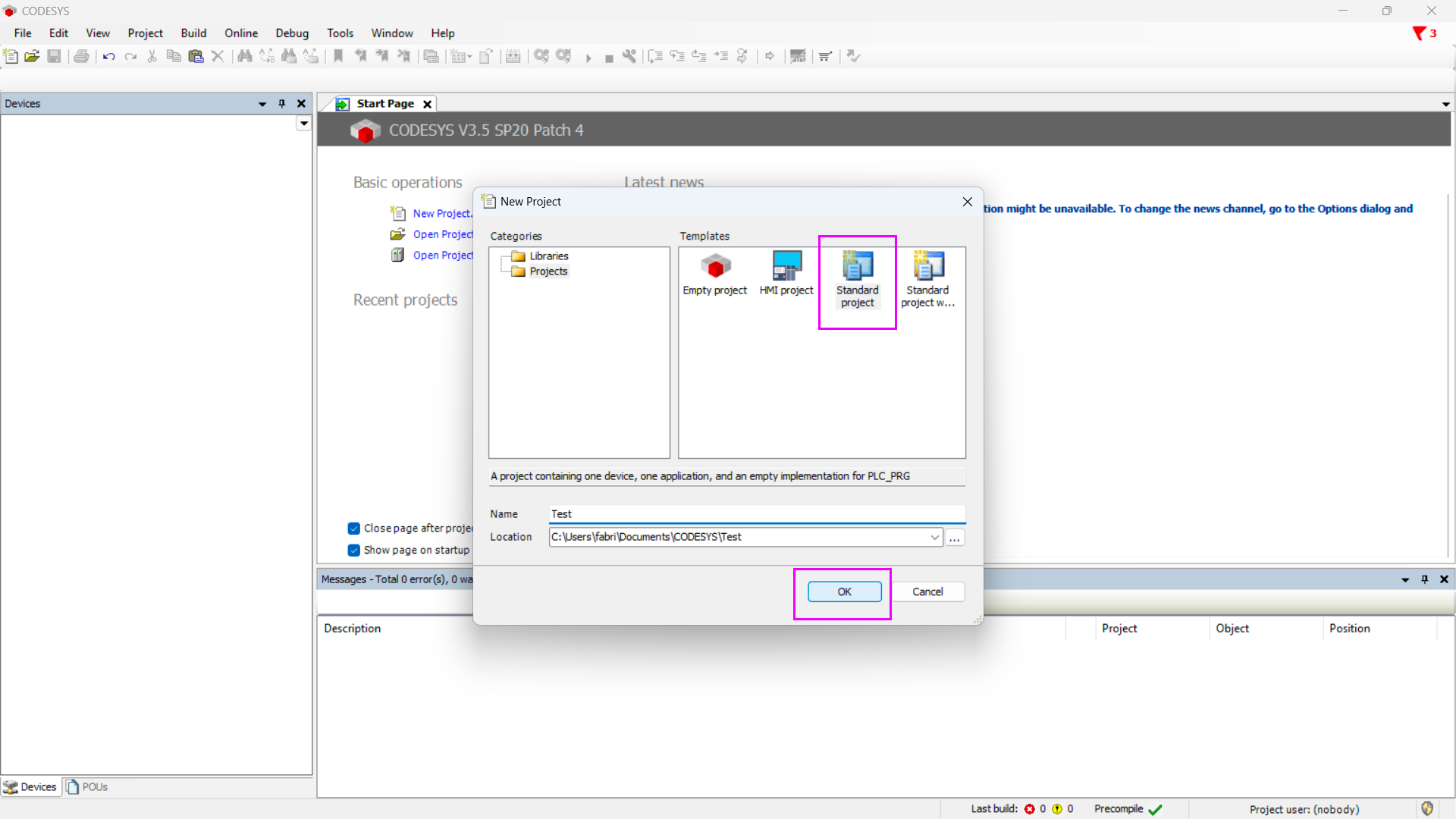
Task: Open the Location path dropdown
Action: tap(934, 537)
